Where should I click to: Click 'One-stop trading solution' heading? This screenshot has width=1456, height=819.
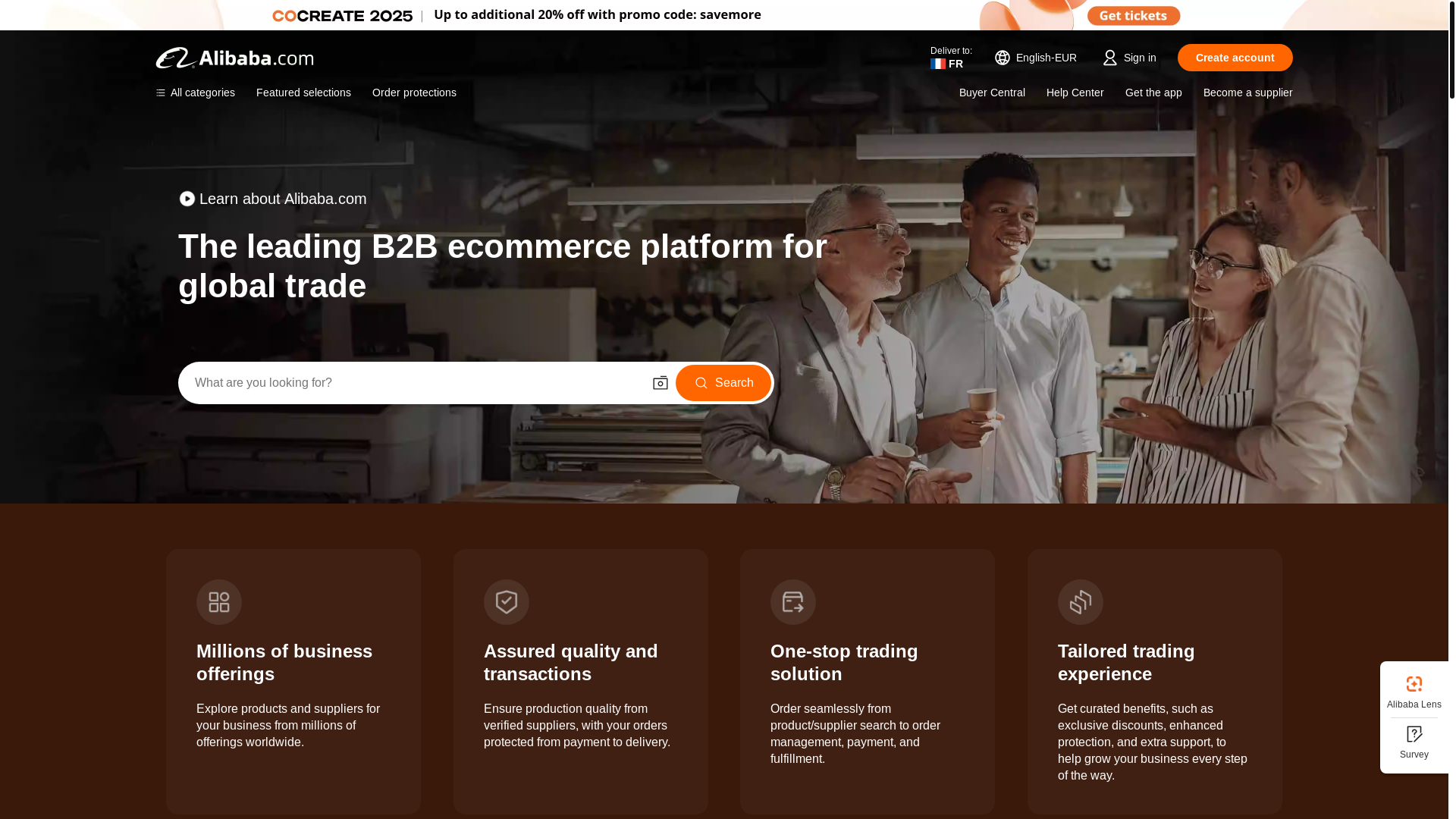(x=844, y=663)
